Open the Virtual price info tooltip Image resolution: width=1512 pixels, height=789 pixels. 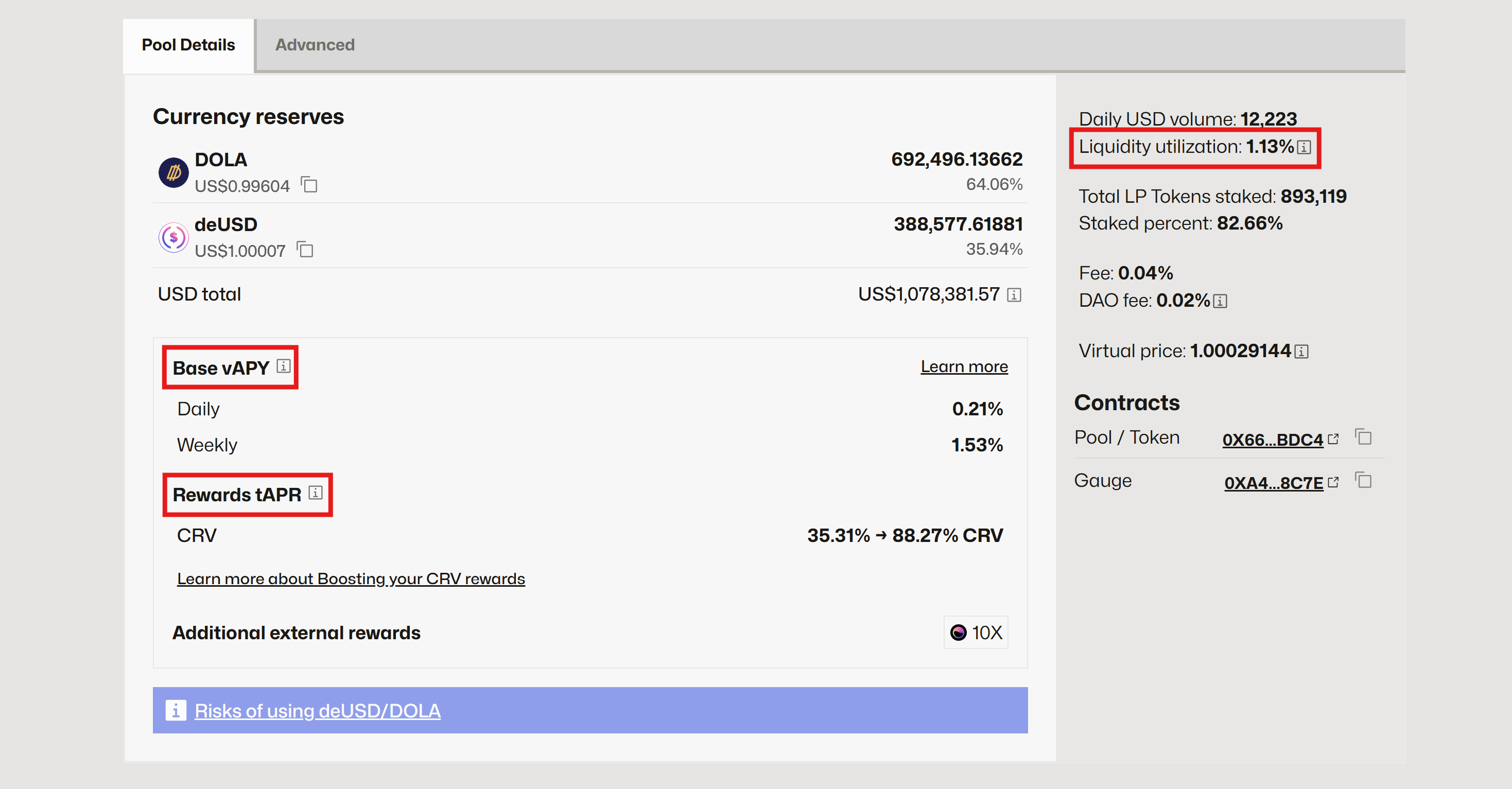1301,350
